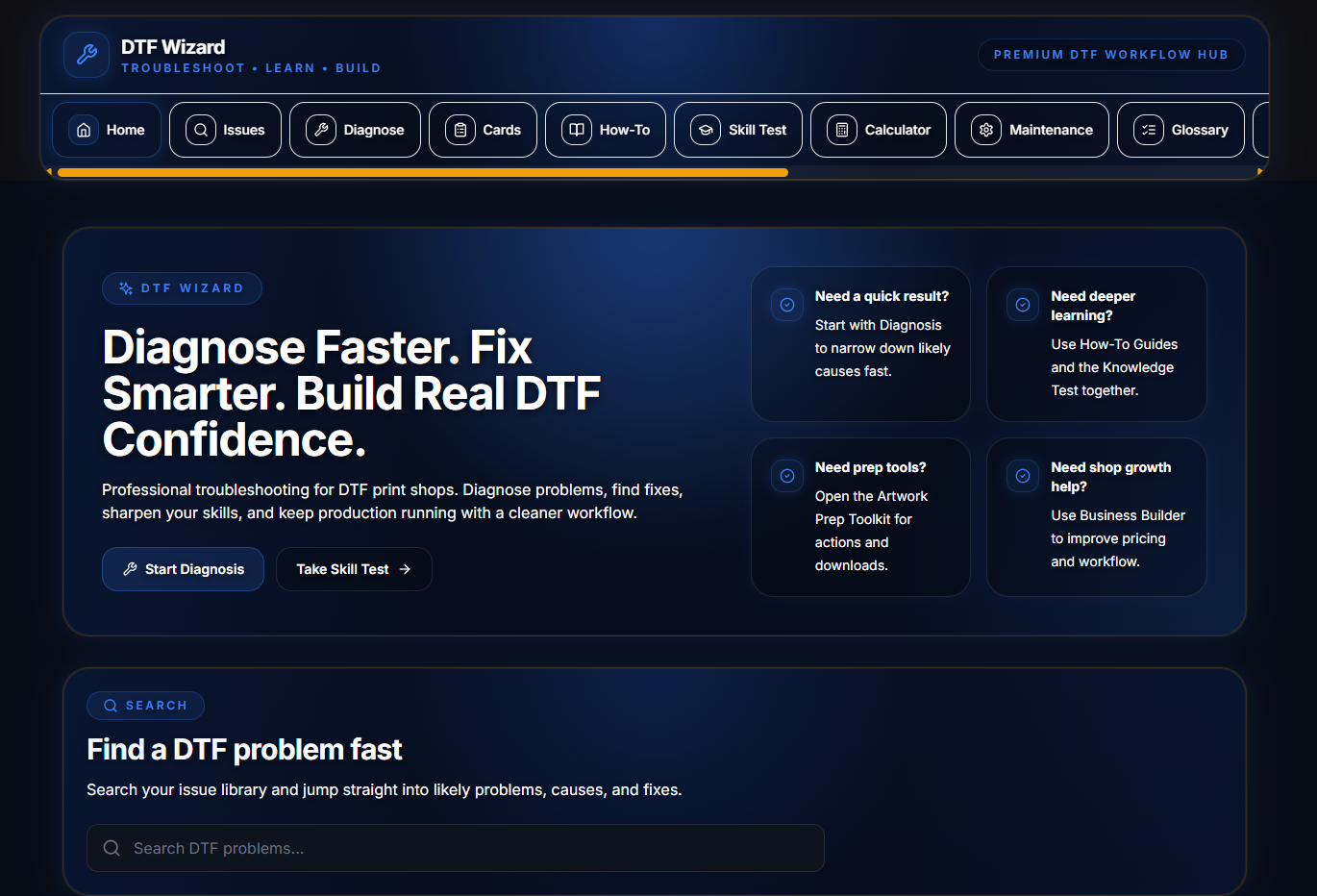This screenshot has height=896, width=1317.
Task: Focus the Search DTF problems input field
Action: click(x=456, y=848)
